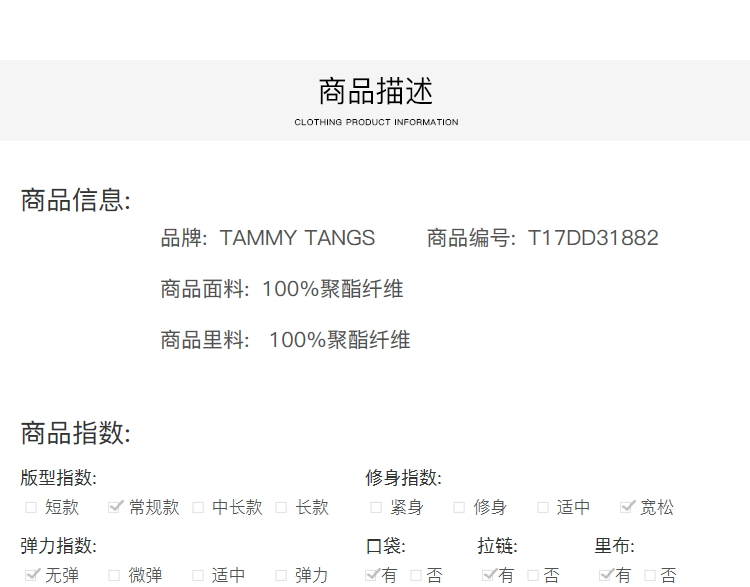The image size is (750, 587).
Task: Check the 短款 checkbox under 版型指数
Action: pyautogui.click(x=31, y=507)
